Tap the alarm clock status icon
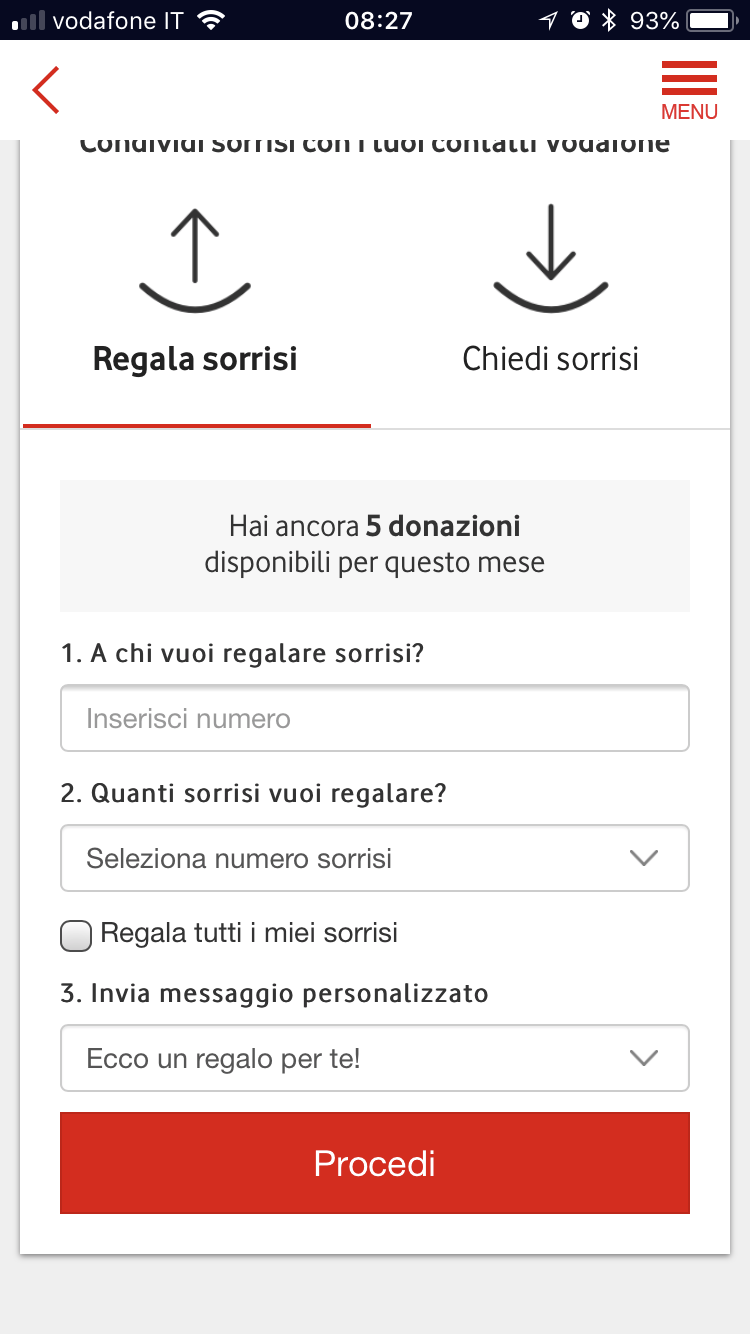750x1334 pixels. click(x=580, y=20)
